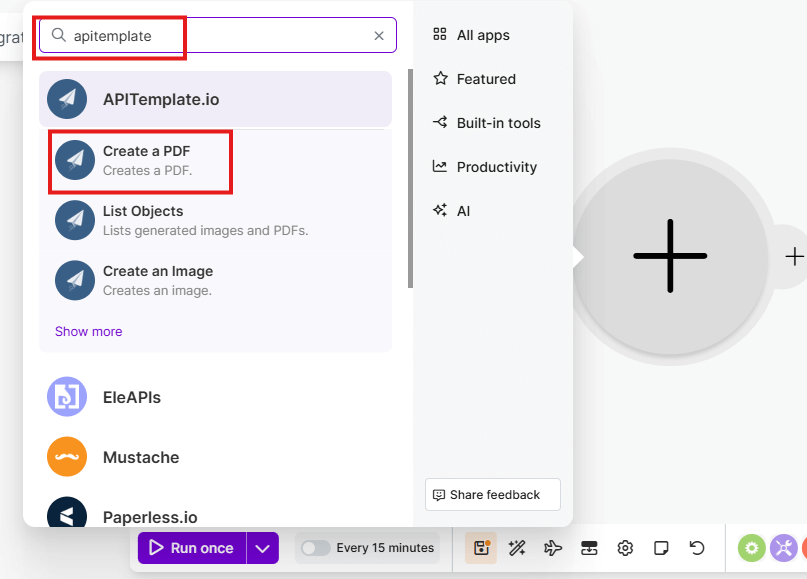
Task: Click the Run once button
Action: click(x=192, y=548)
